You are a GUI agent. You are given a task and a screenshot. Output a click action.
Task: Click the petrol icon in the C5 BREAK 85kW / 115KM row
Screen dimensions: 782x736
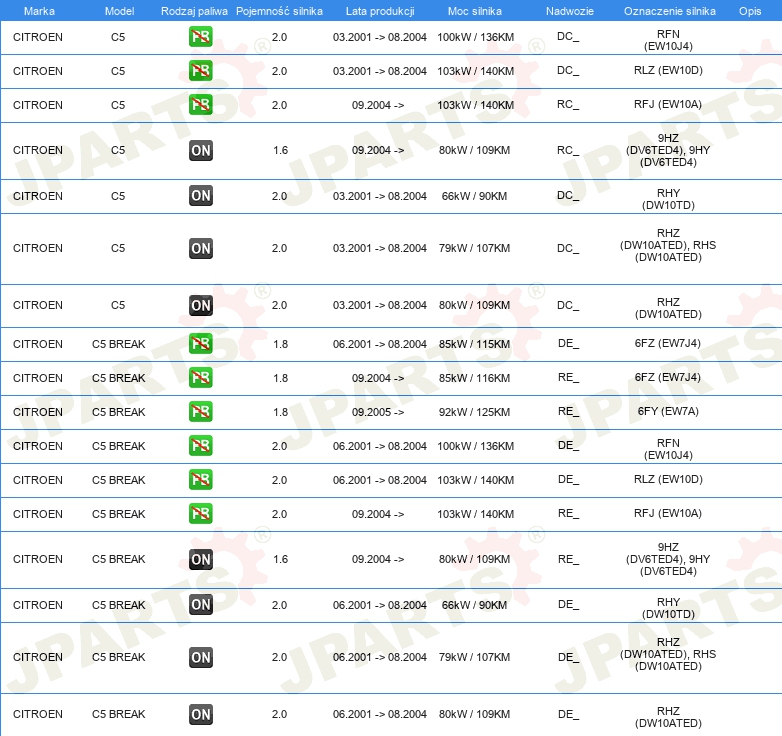click(x=200, y=344)
